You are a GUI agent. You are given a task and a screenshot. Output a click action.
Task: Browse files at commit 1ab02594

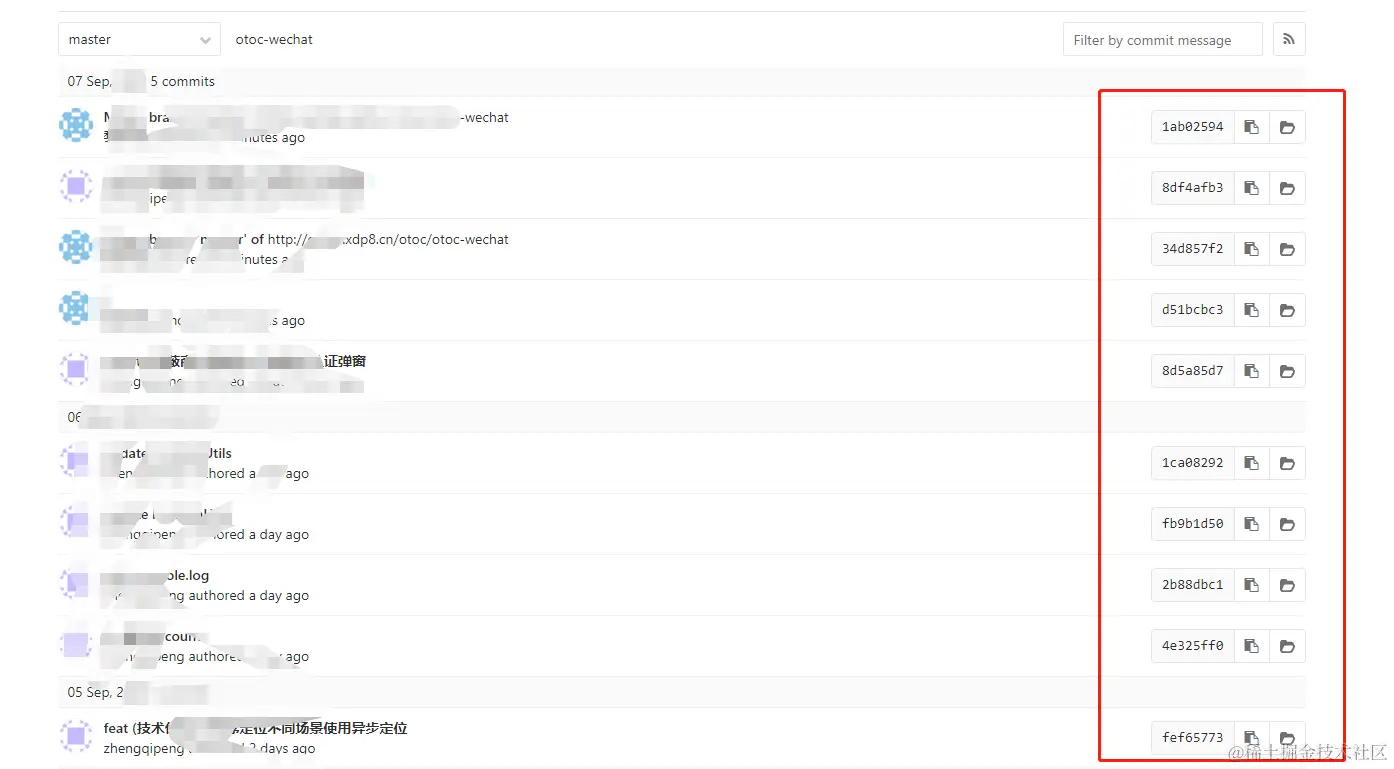1287,127
